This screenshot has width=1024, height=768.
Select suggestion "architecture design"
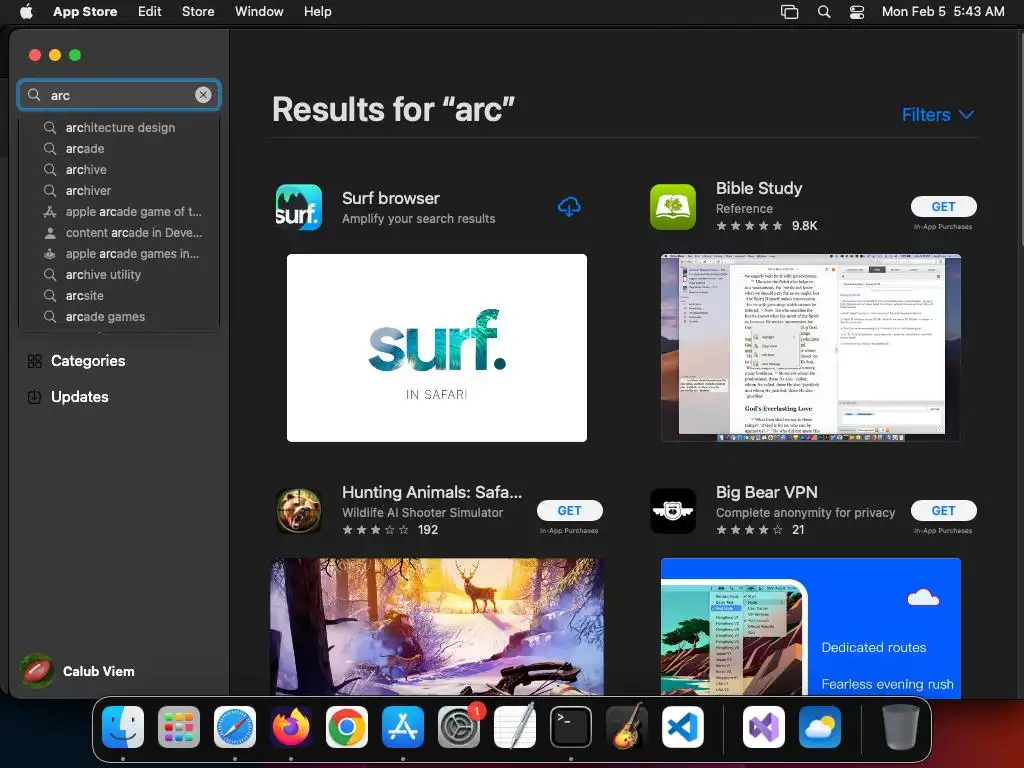pos(120,128)
